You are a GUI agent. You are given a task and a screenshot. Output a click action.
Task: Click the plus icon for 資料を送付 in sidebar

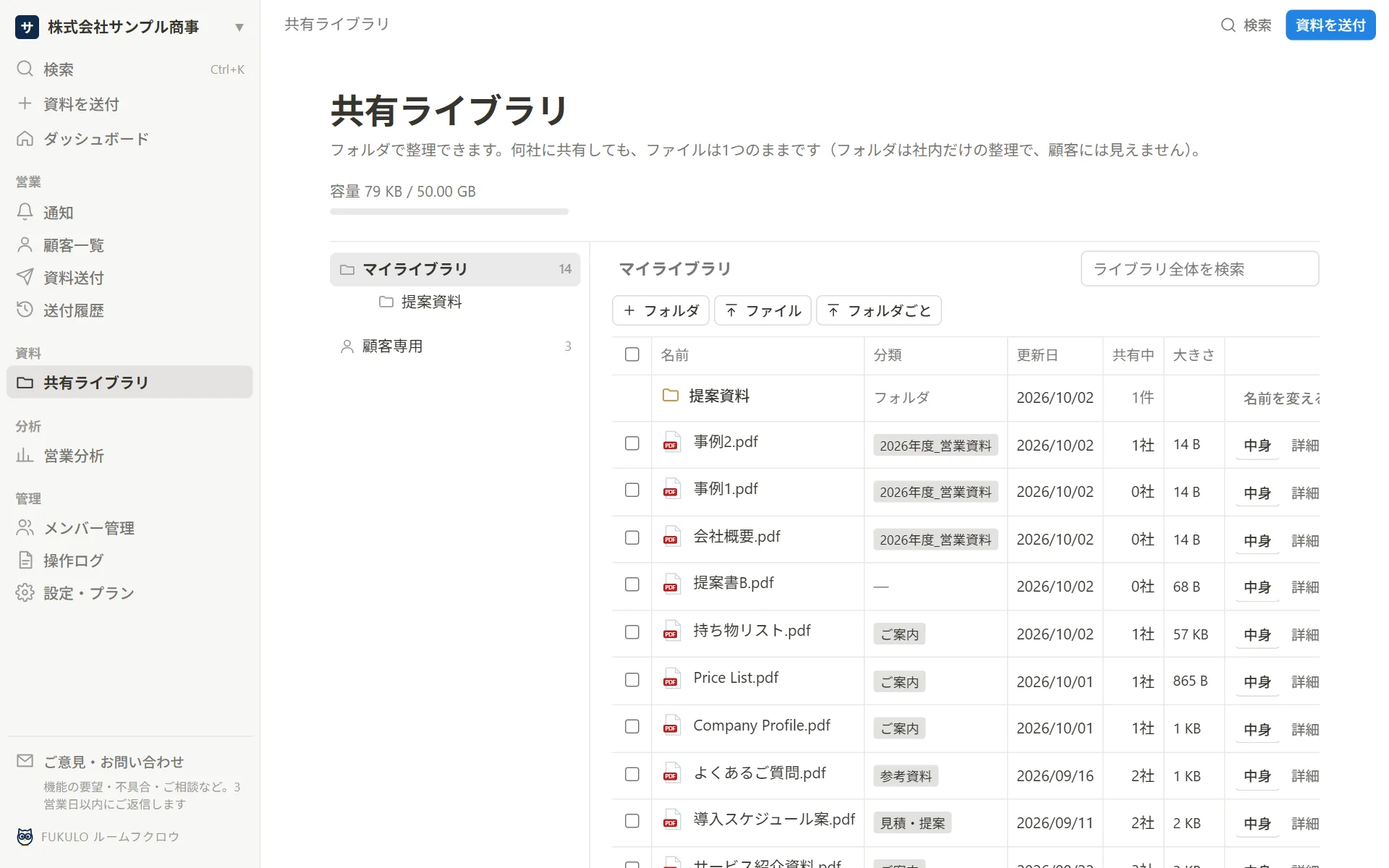(x=25, y=103)
